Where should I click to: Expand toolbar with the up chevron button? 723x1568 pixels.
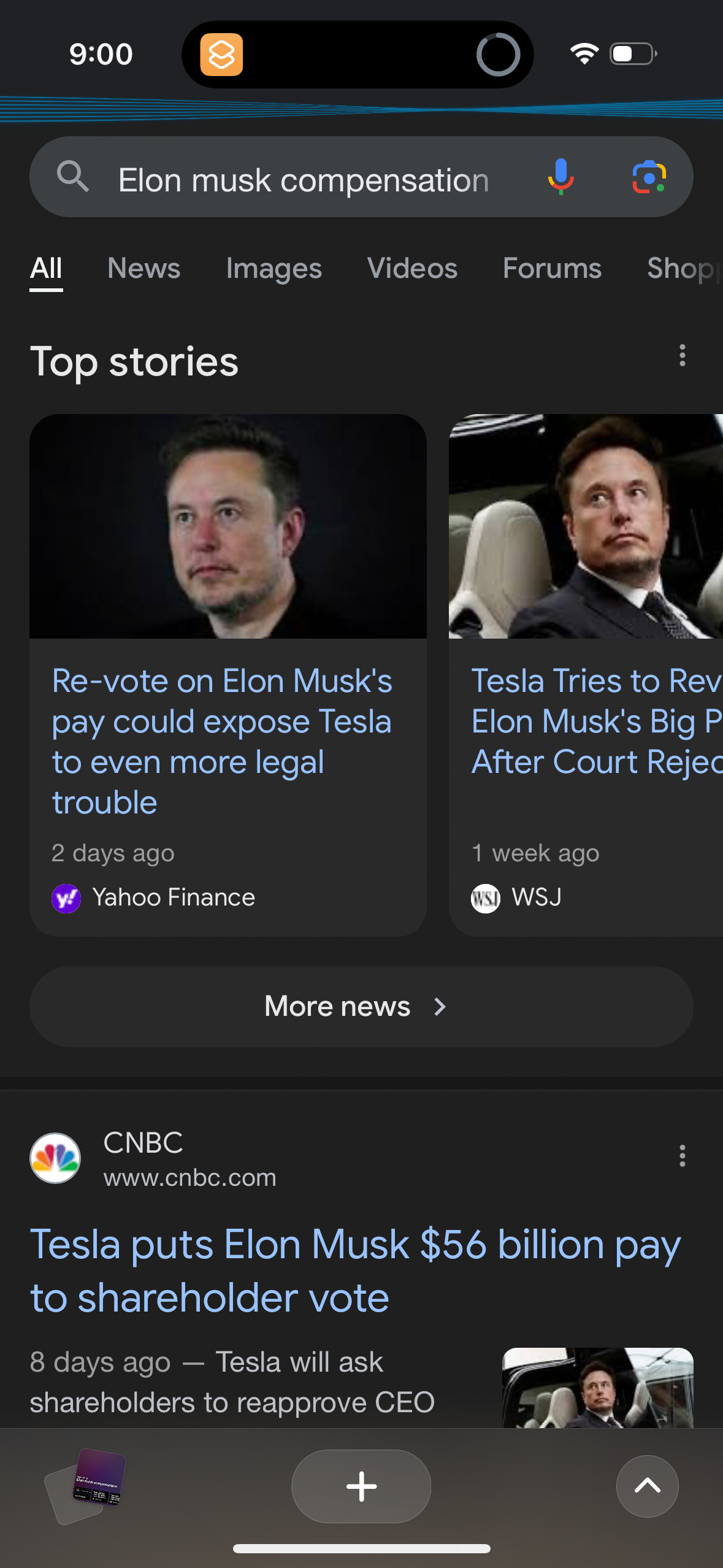pyautogui.click(x=647, y=1486)
